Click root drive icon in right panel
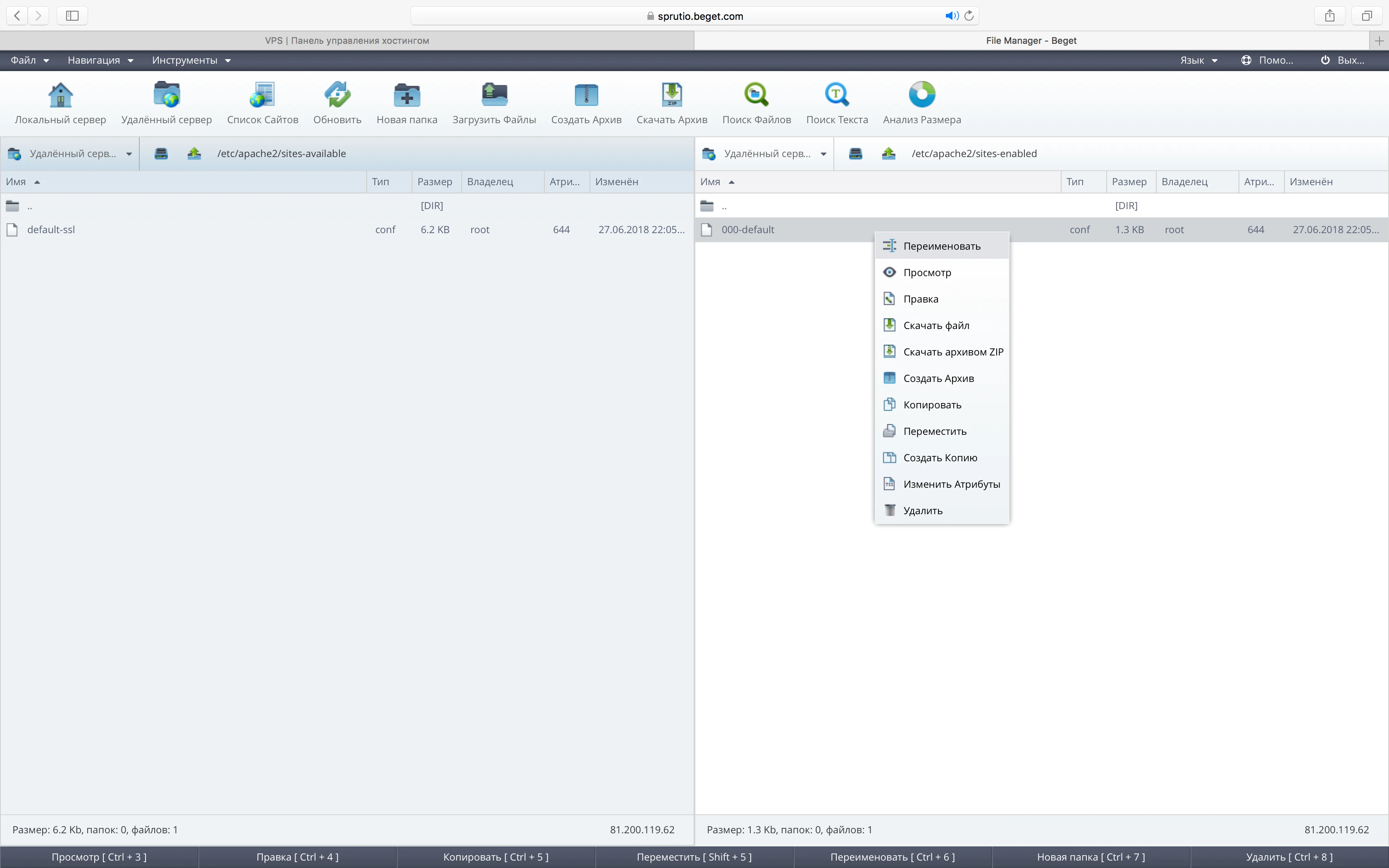 click(x=855, y=153)
